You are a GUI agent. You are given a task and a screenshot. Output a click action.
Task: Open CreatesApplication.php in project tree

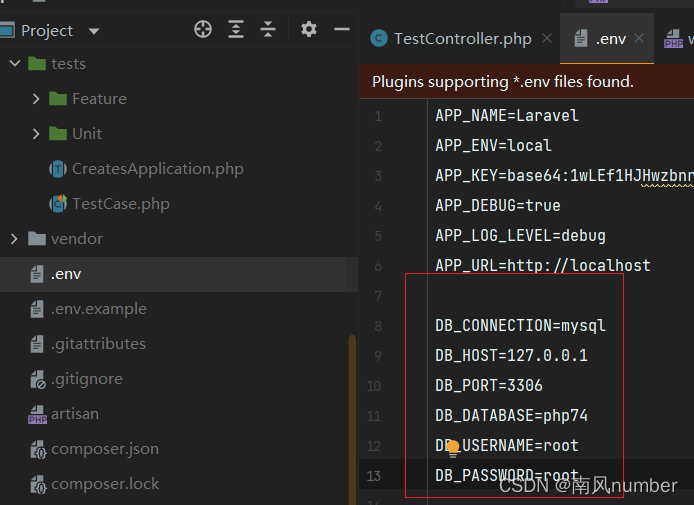(x=158, y=169)
